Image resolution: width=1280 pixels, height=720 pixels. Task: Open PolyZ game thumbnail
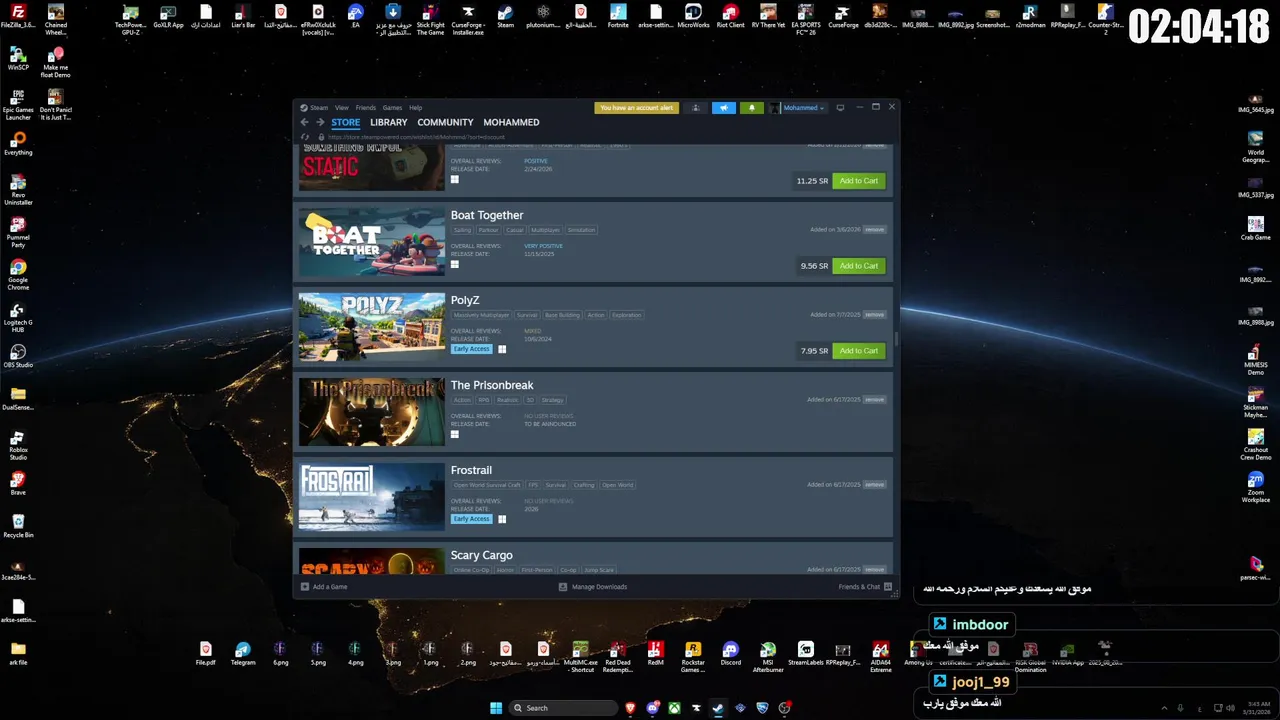click(372, 327)
